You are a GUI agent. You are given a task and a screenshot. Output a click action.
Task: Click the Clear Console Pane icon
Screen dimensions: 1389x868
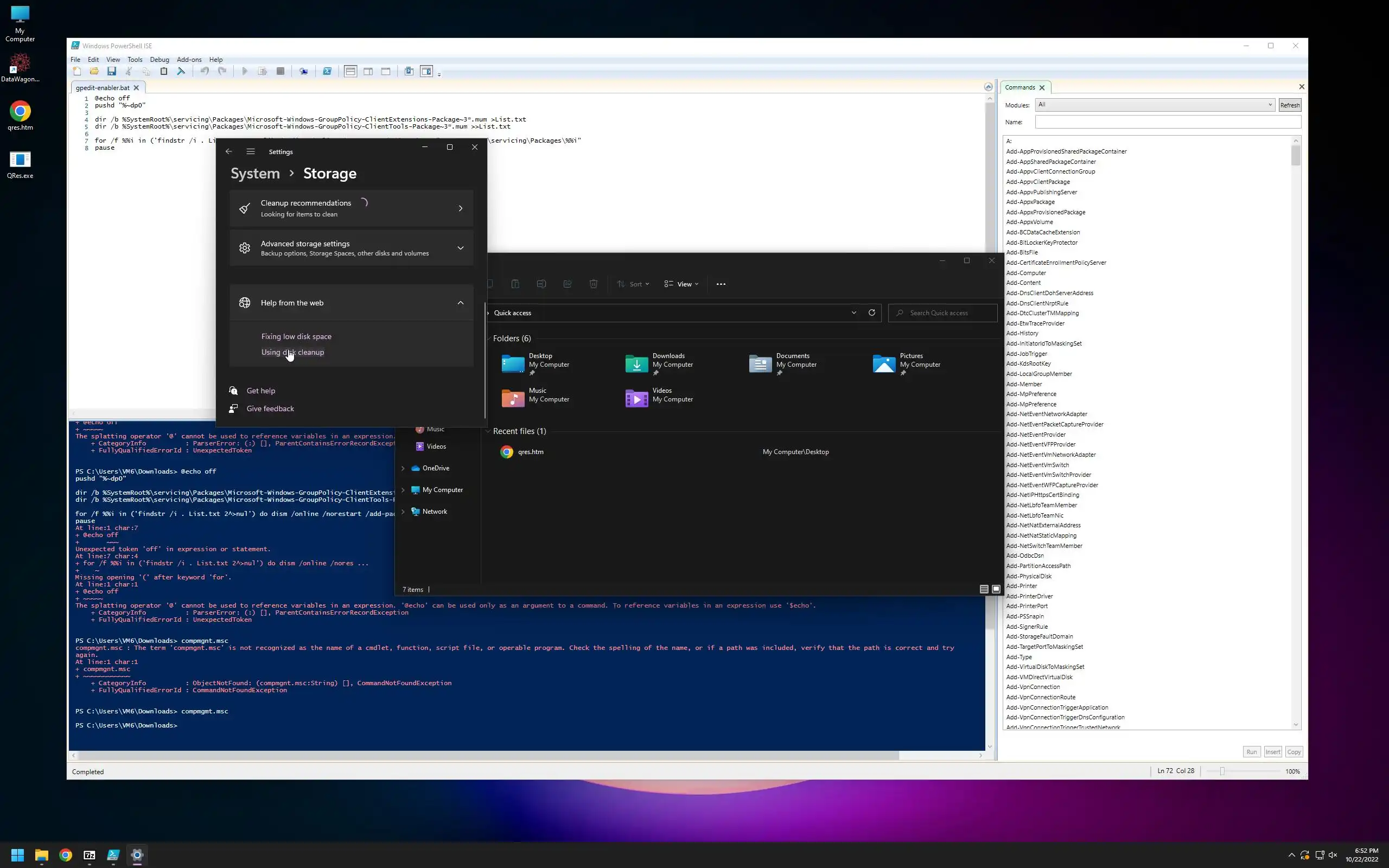click(x=181, y=71)
